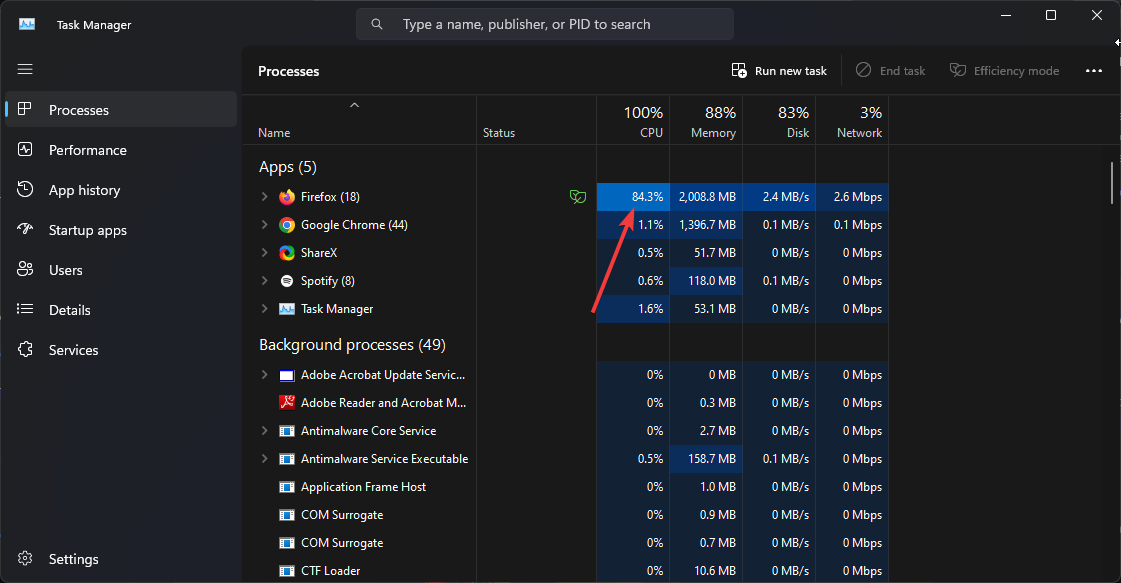Expand the Firefox process group
The width and height of the screenshot is (1121, 583).
click(265, 197)
